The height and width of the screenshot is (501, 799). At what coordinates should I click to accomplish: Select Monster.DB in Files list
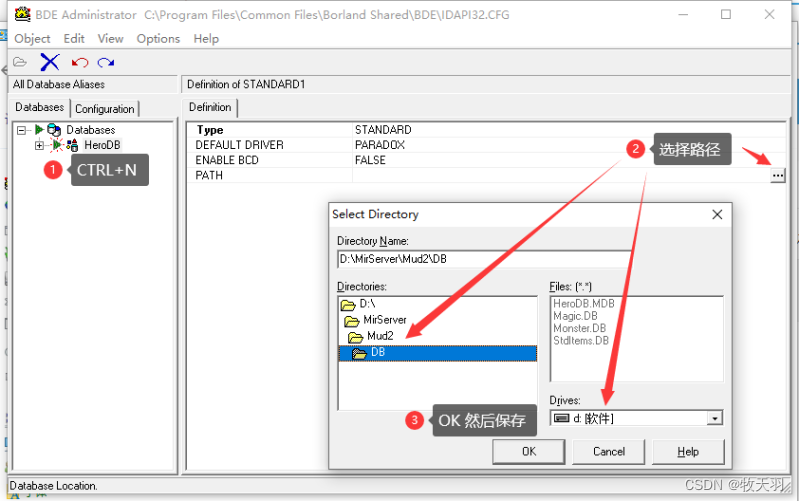pos(579,328)
